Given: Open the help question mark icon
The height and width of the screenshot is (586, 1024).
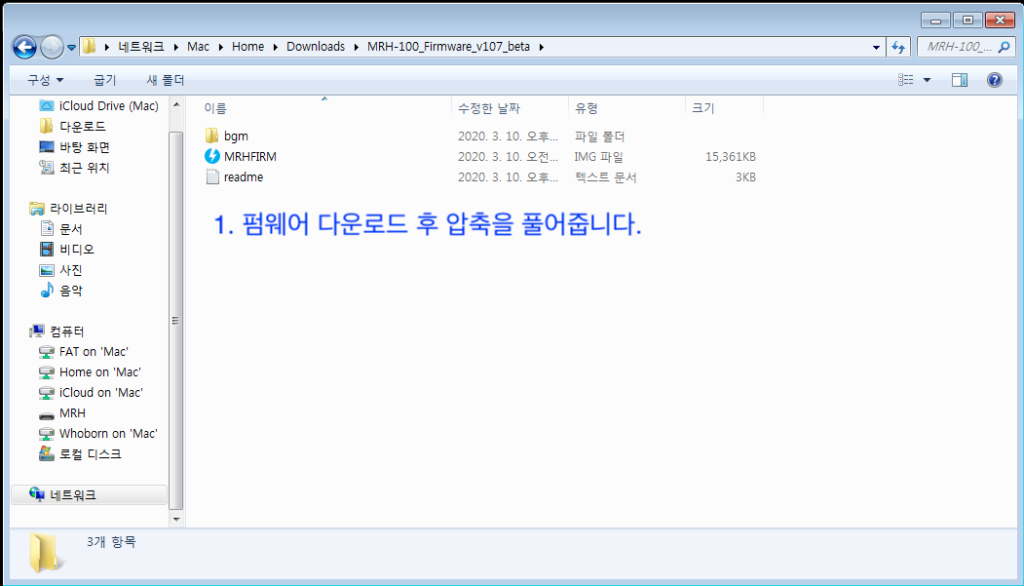Looking at the screenshot, I should click(994, 80).
